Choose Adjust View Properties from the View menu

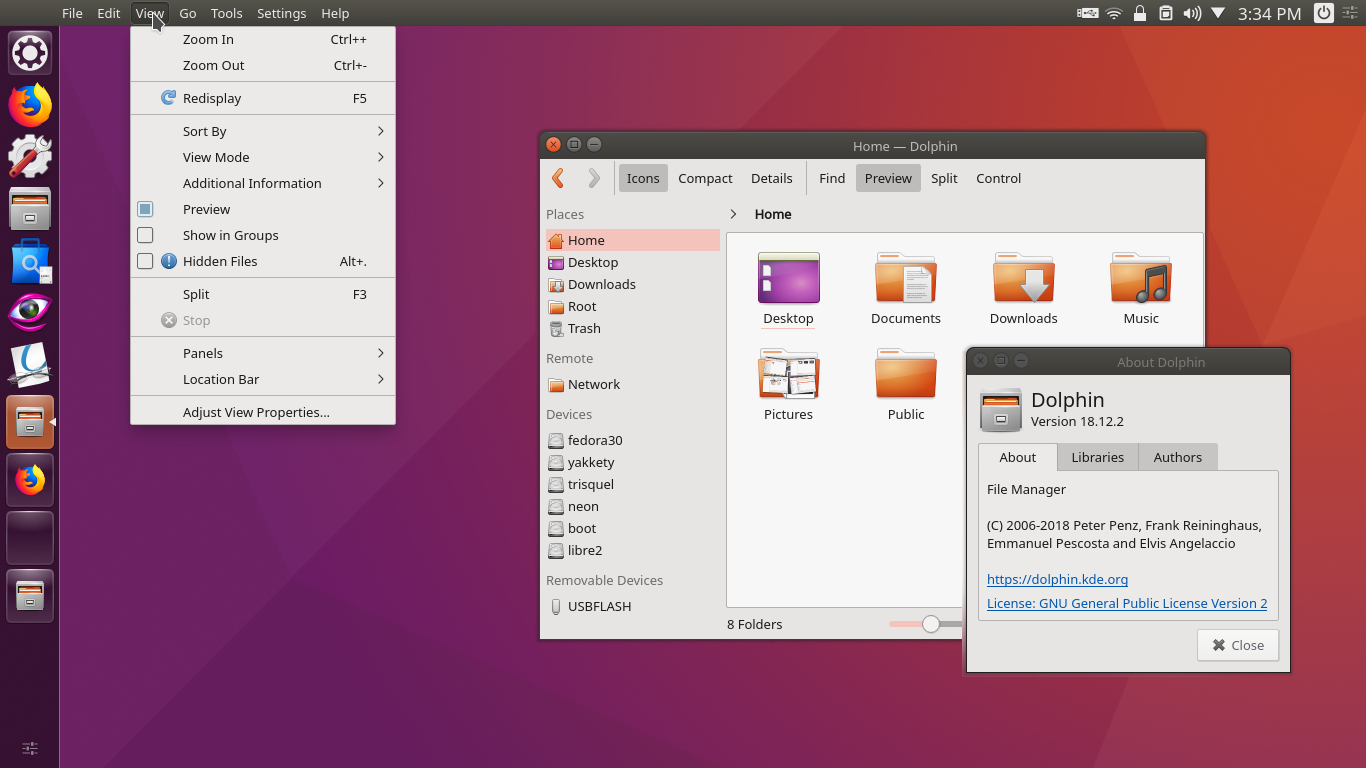(x=263, y=412)
